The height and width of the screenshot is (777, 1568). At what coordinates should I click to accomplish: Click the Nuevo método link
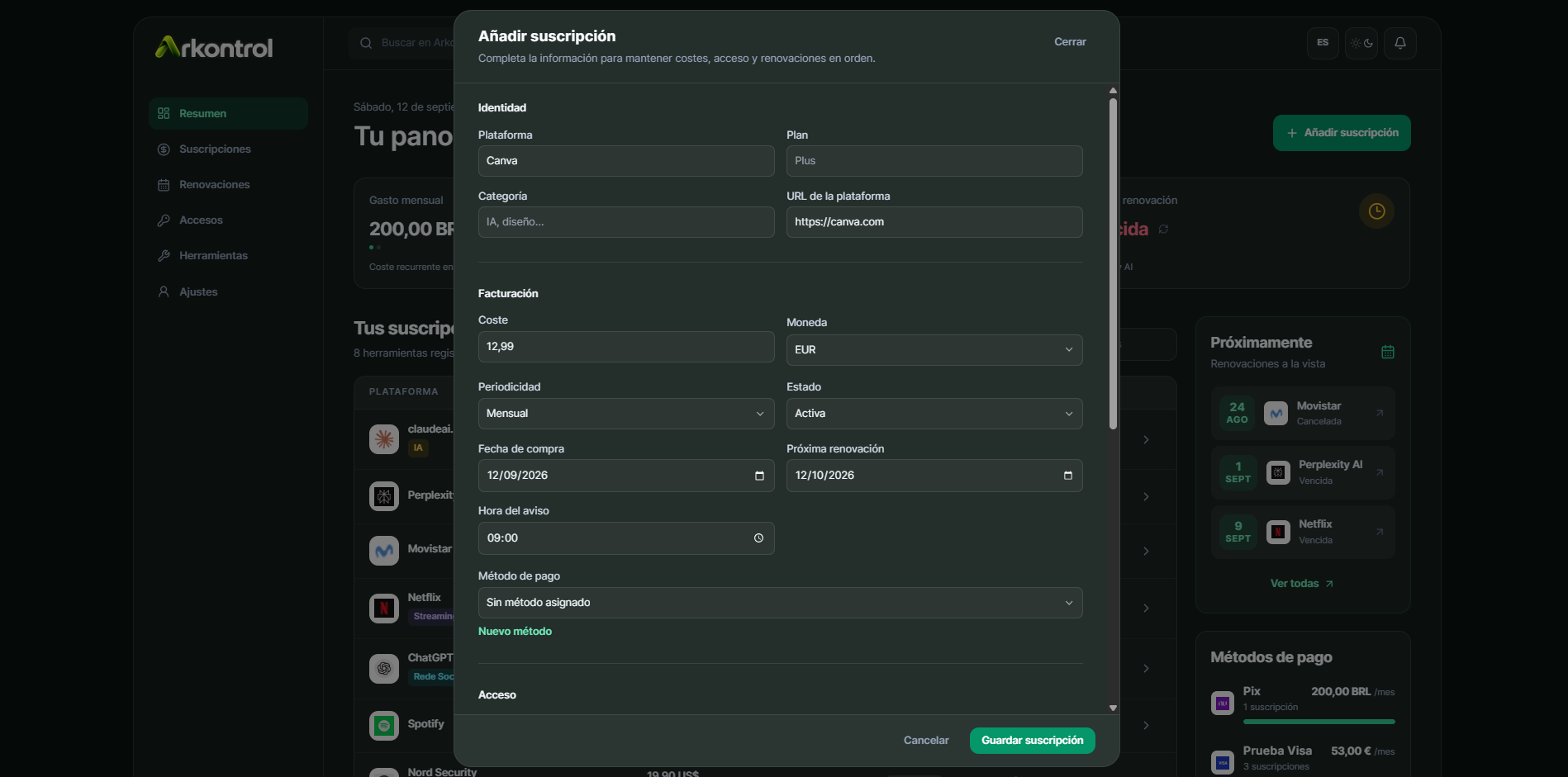click(x=515, y=632)
